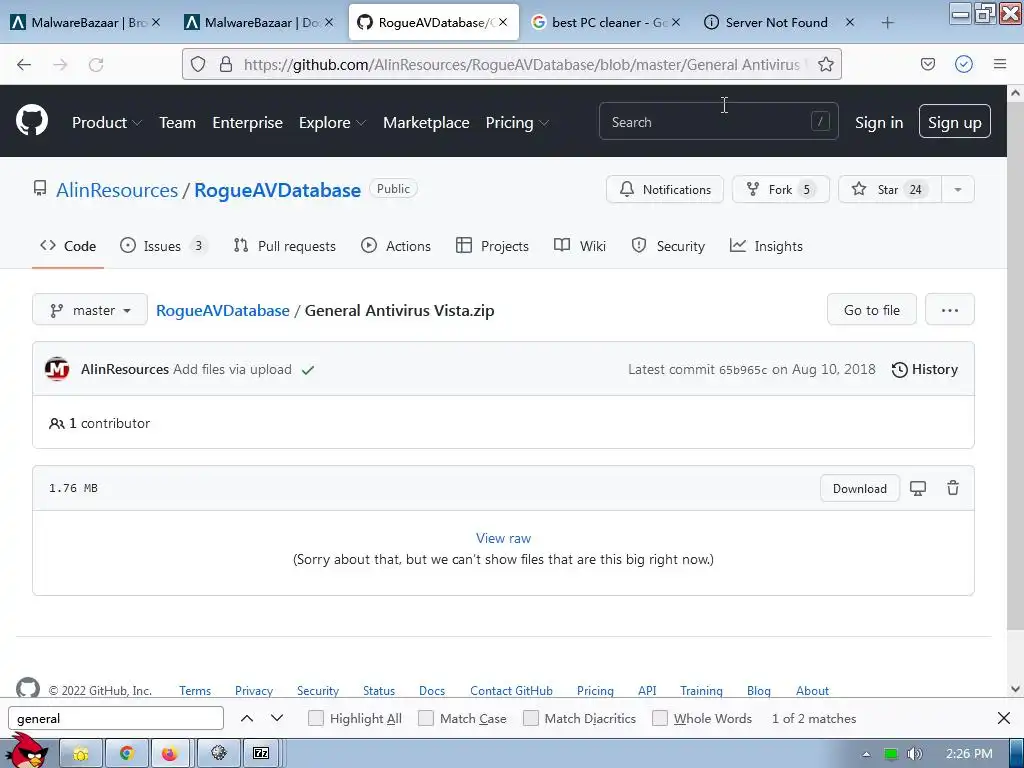Click the green commit status checkmark
Viewport: 1024px width, 768px height.
tap(308, 370)
